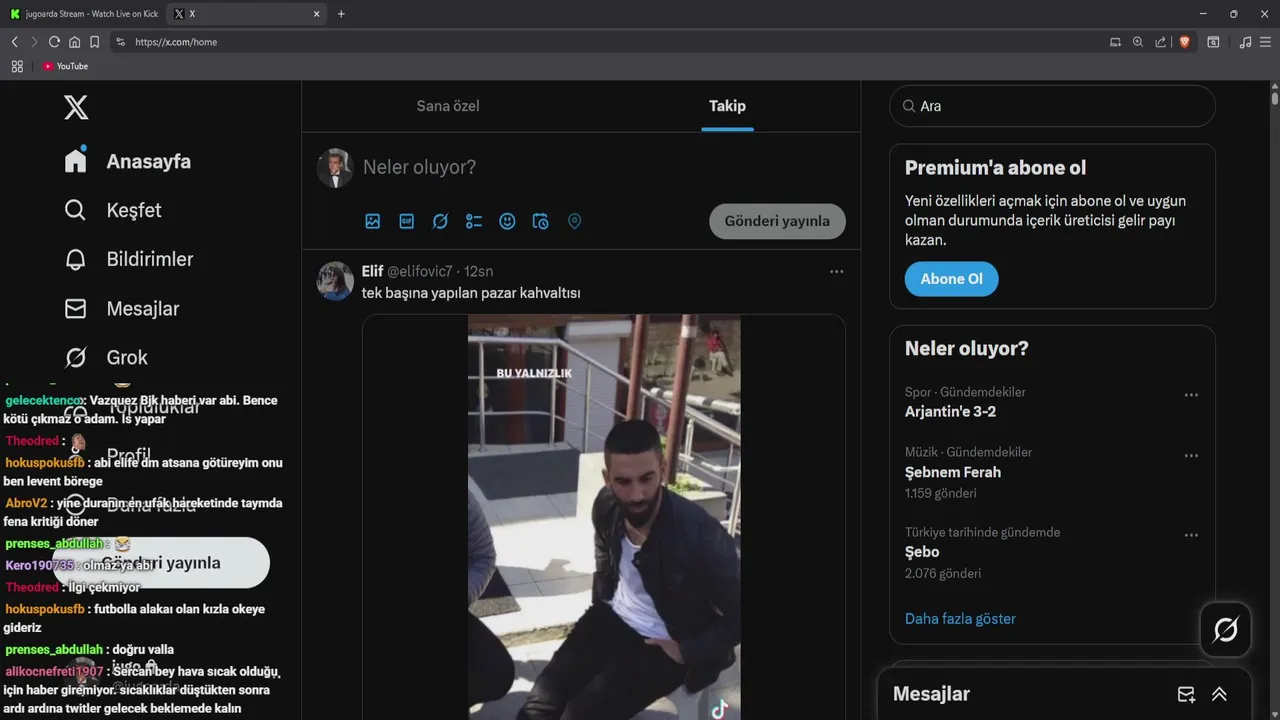Switch to the jugoarda Stream Kick tab

[x=84, y=14]
